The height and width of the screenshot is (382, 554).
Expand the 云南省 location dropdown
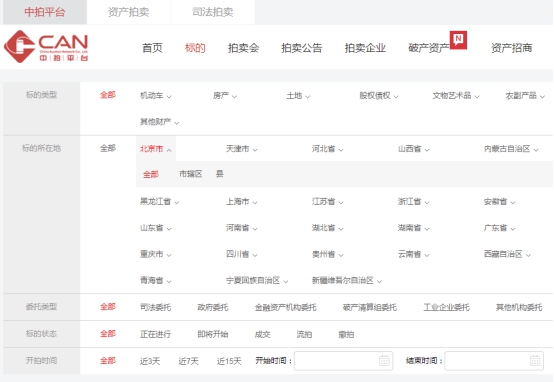pos(414,254)
